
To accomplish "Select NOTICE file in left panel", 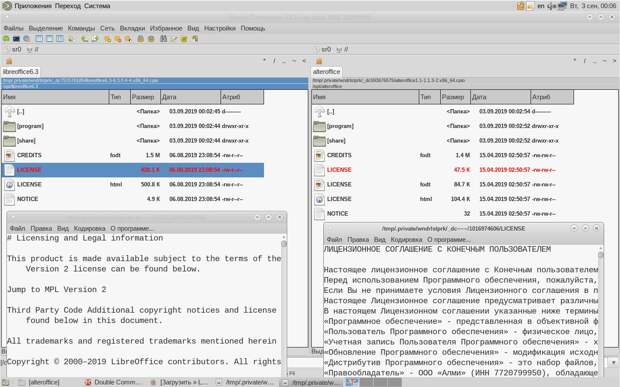I will [x=133, y=199].
